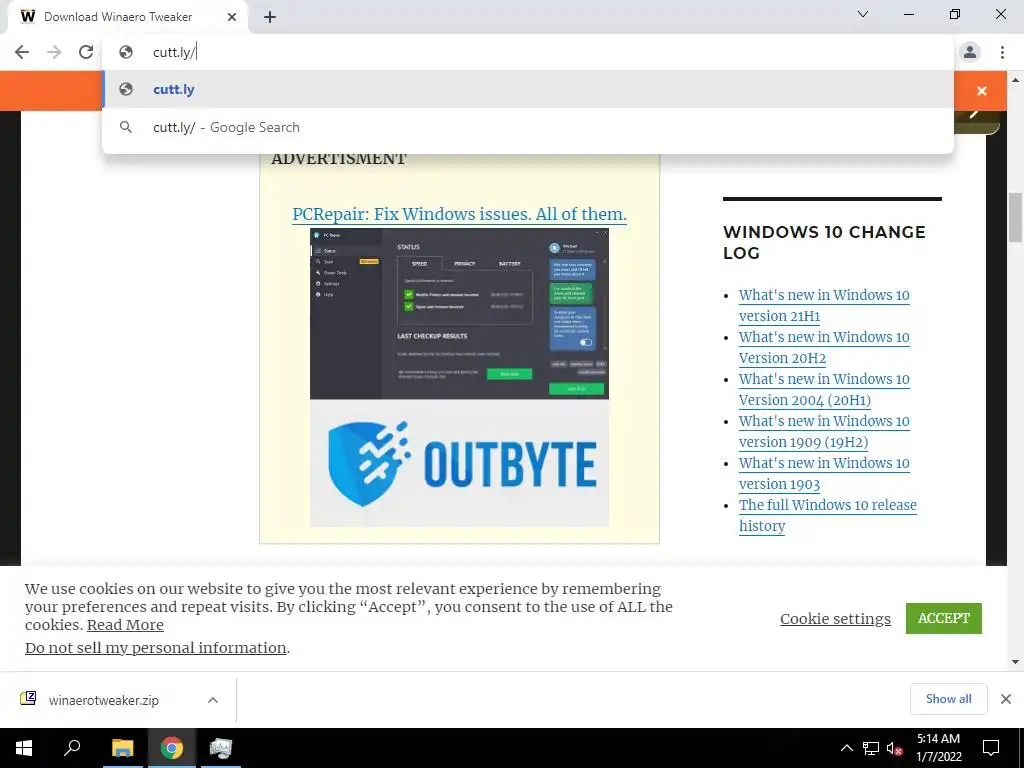Click Chrome icon in taskbar
Viewport: 1024px width, 768px height.
point(172,748)
